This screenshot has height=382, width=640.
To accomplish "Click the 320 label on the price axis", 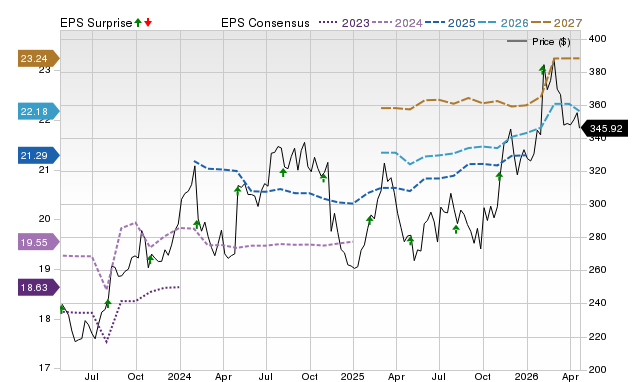I will coord(598,171).
